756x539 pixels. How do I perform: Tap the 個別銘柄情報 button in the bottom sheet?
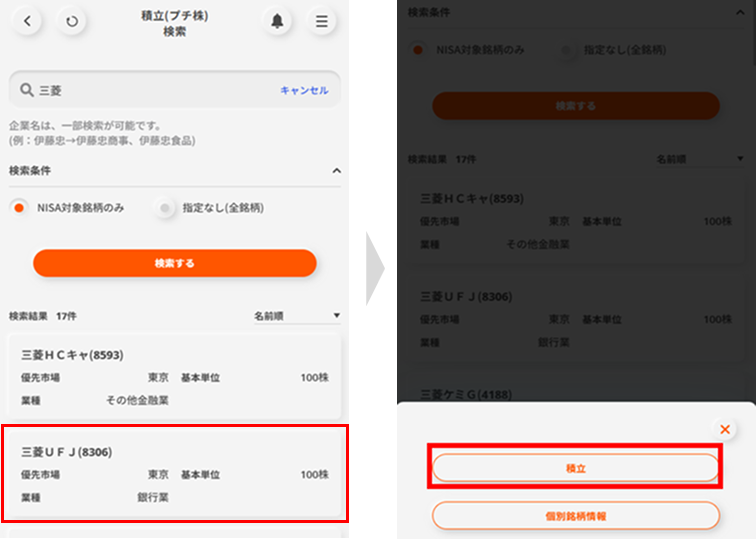[575, 515]
